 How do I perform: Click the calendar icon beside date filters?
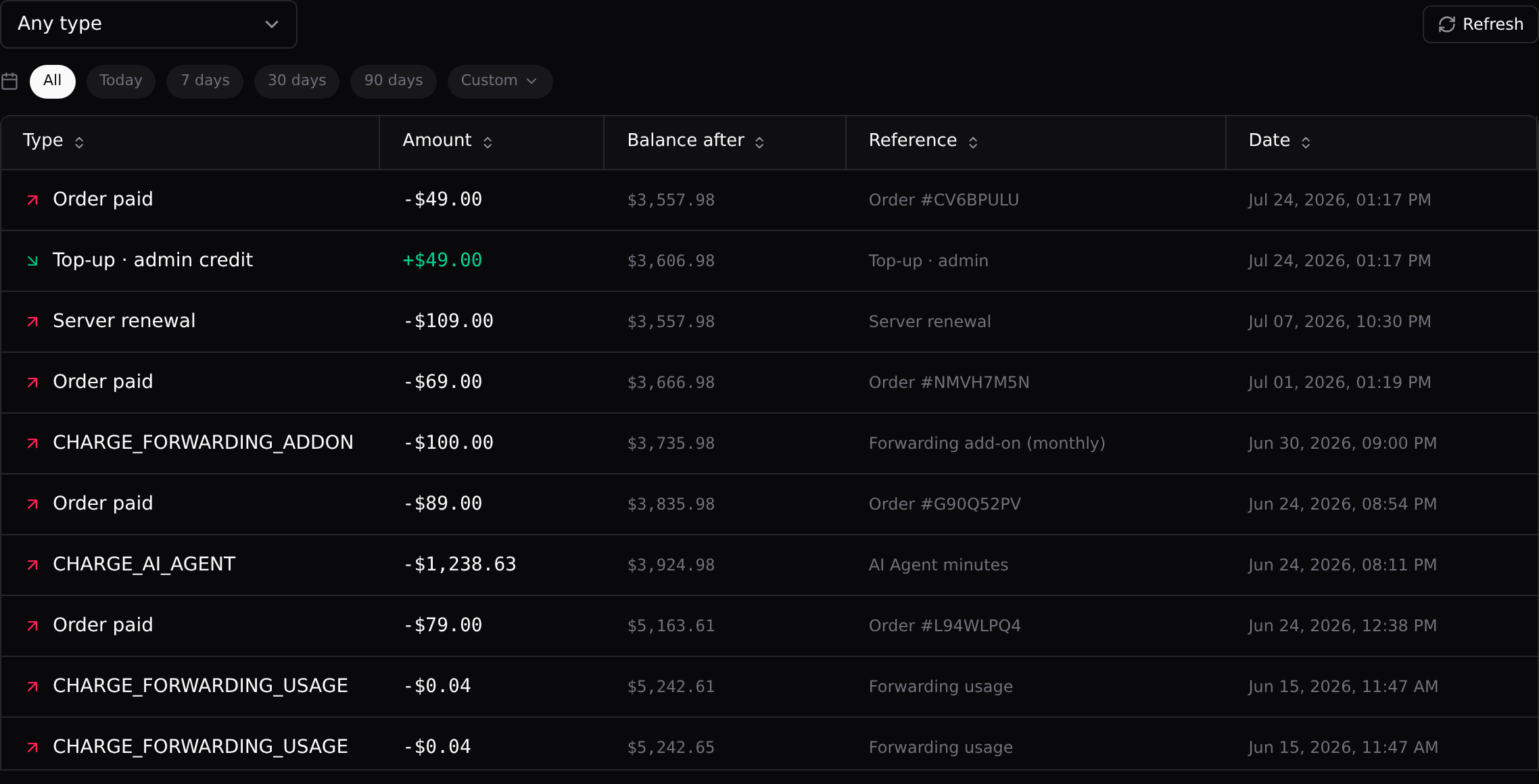point(9,81)
